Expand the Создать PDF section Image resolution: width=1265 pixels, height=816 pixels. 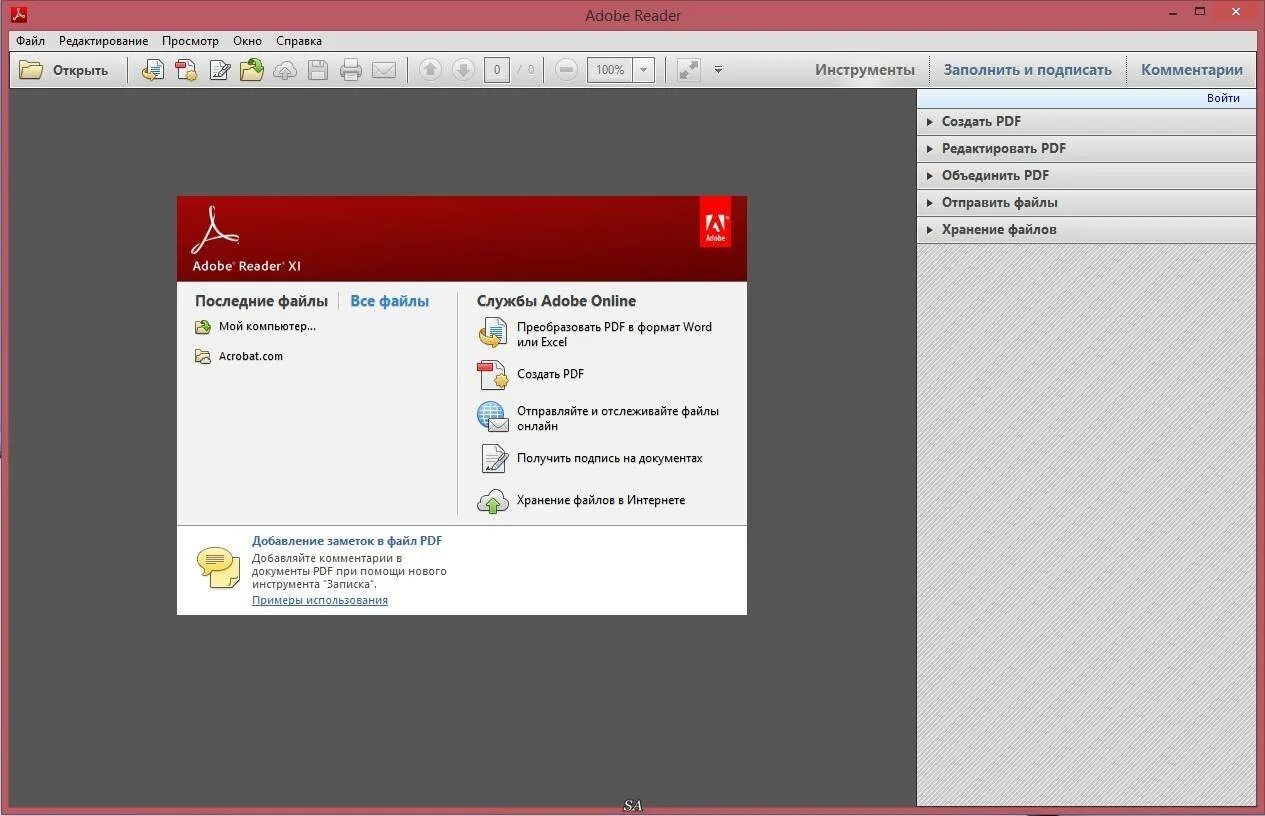[1086, 121]
